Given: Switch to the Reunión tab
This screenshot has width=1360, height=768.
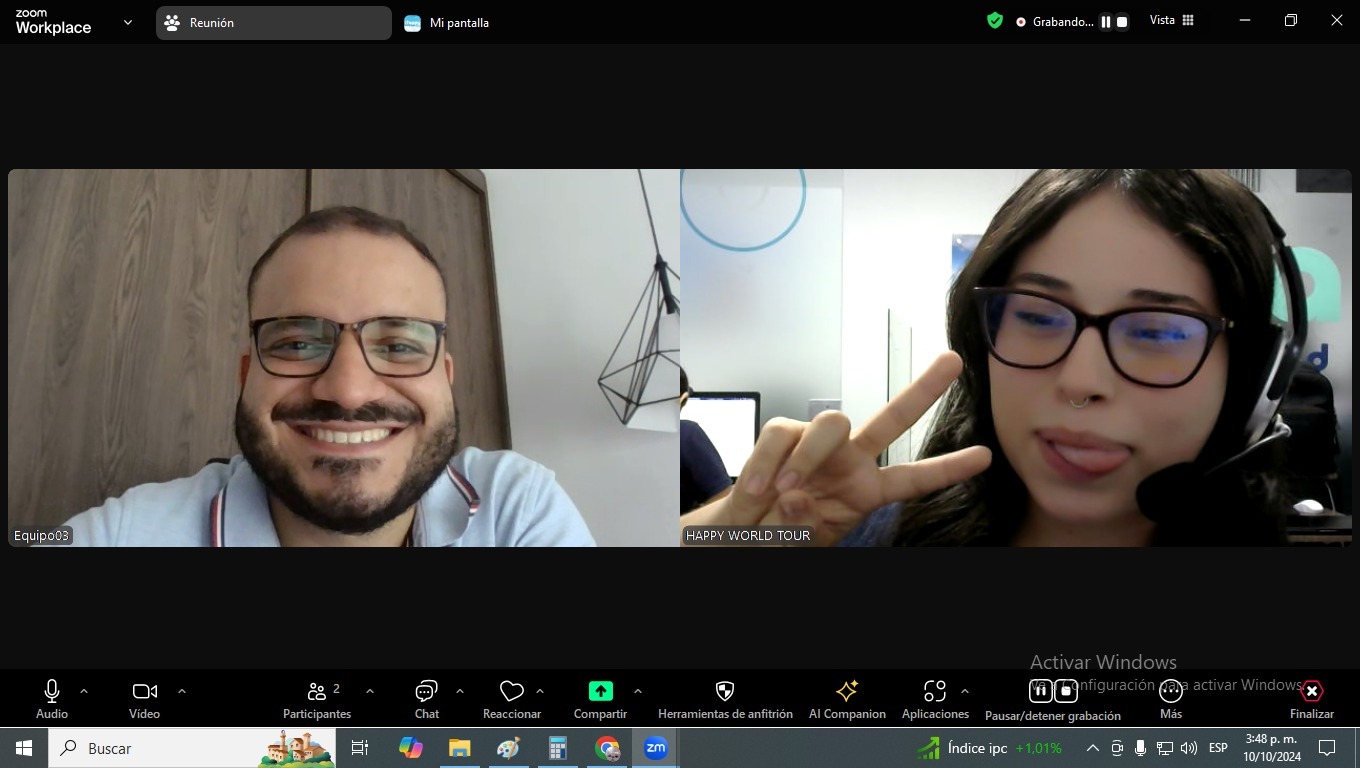Looking at the screenshot, I should point(273,23).
